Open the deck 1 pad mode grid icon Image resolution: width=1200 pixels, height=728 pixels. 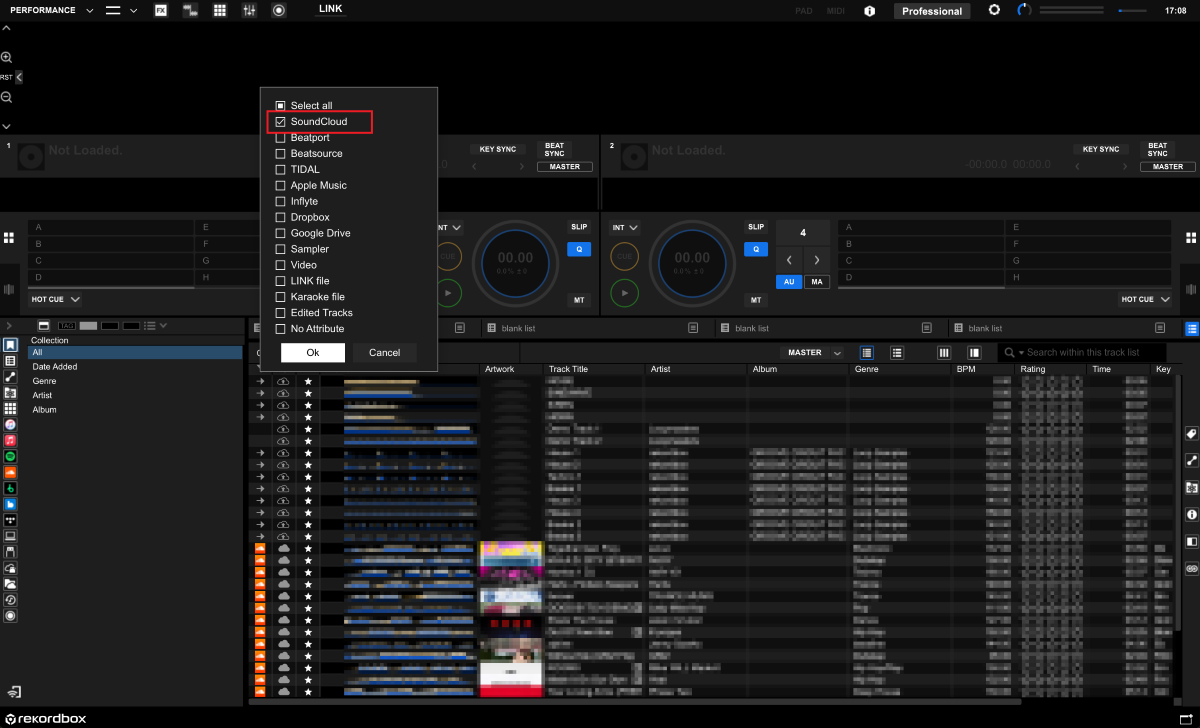coord(9,238)
